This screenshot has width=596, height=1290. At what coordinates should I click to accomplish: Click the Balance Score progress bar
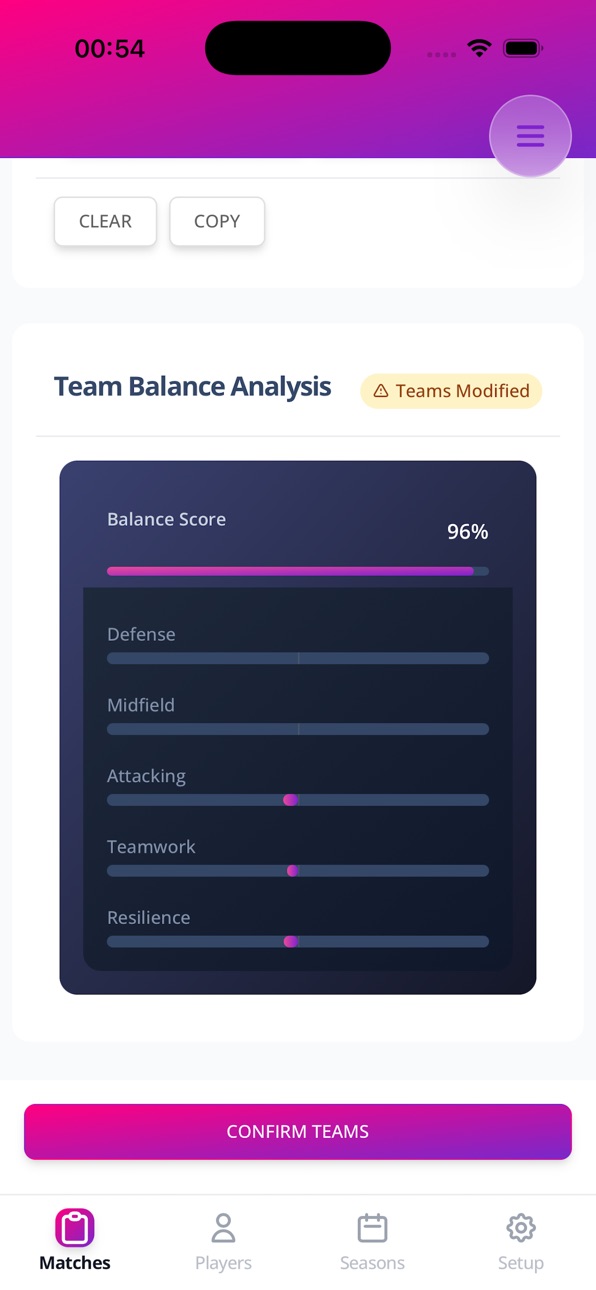(298, 571)
